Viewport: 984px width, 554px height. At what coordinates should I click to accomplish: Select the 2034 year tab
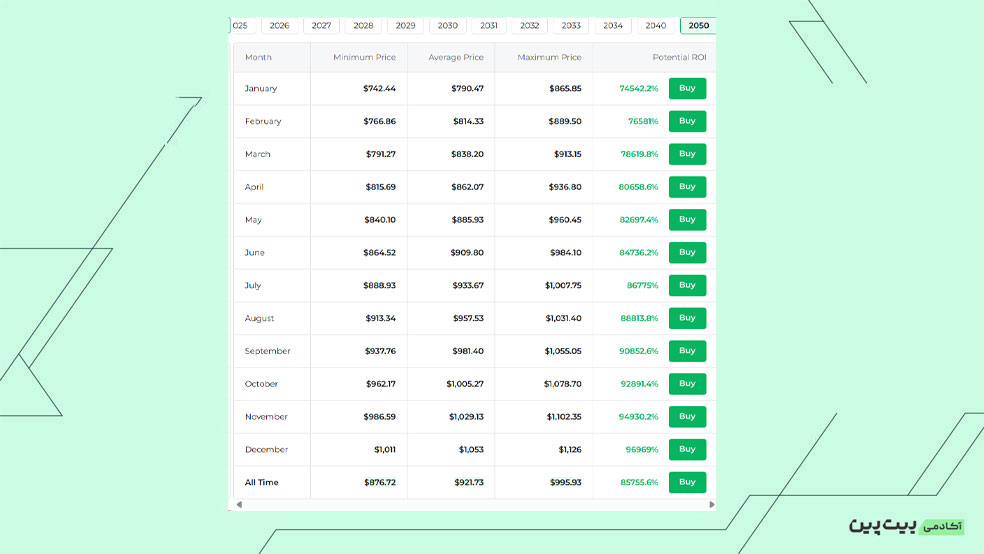[x=613, y=26]
